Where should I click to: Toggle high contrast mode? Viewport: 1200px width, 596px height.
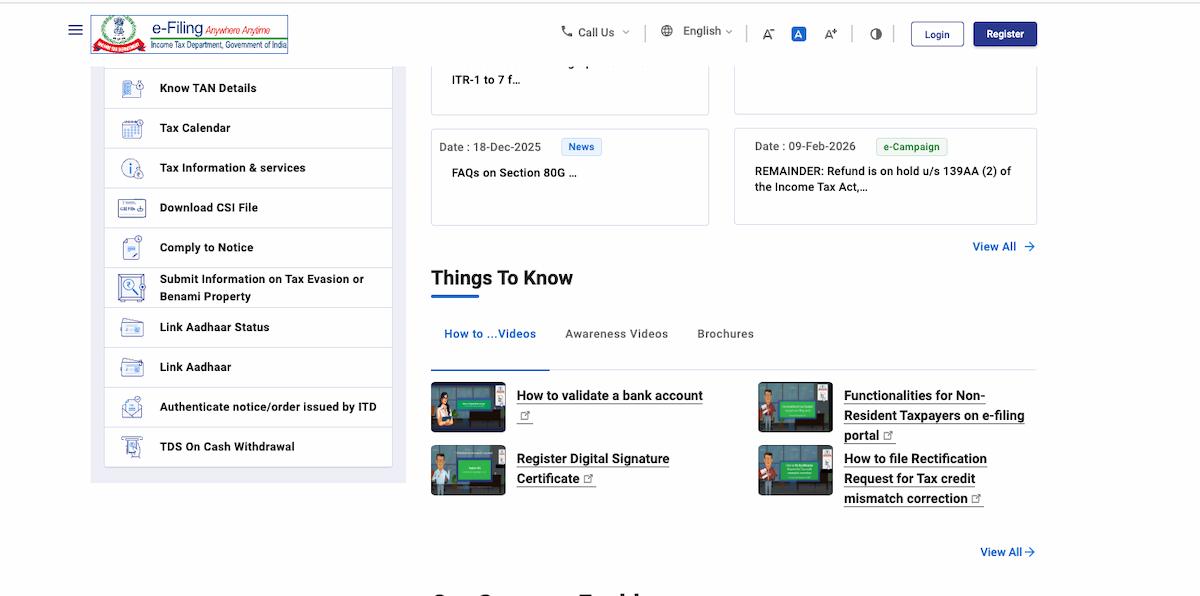[876, 34]
